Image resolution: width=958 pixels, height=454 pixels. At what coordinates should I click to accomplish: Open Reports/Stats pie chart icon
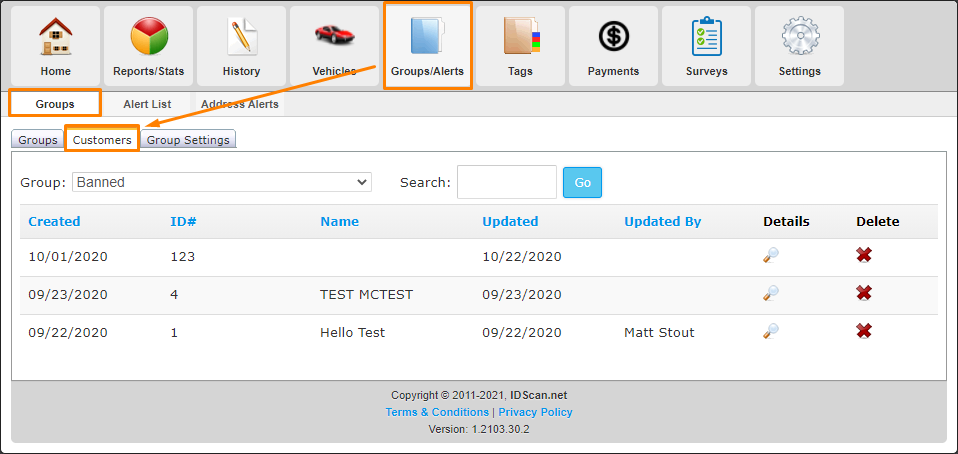pos(148,37)
